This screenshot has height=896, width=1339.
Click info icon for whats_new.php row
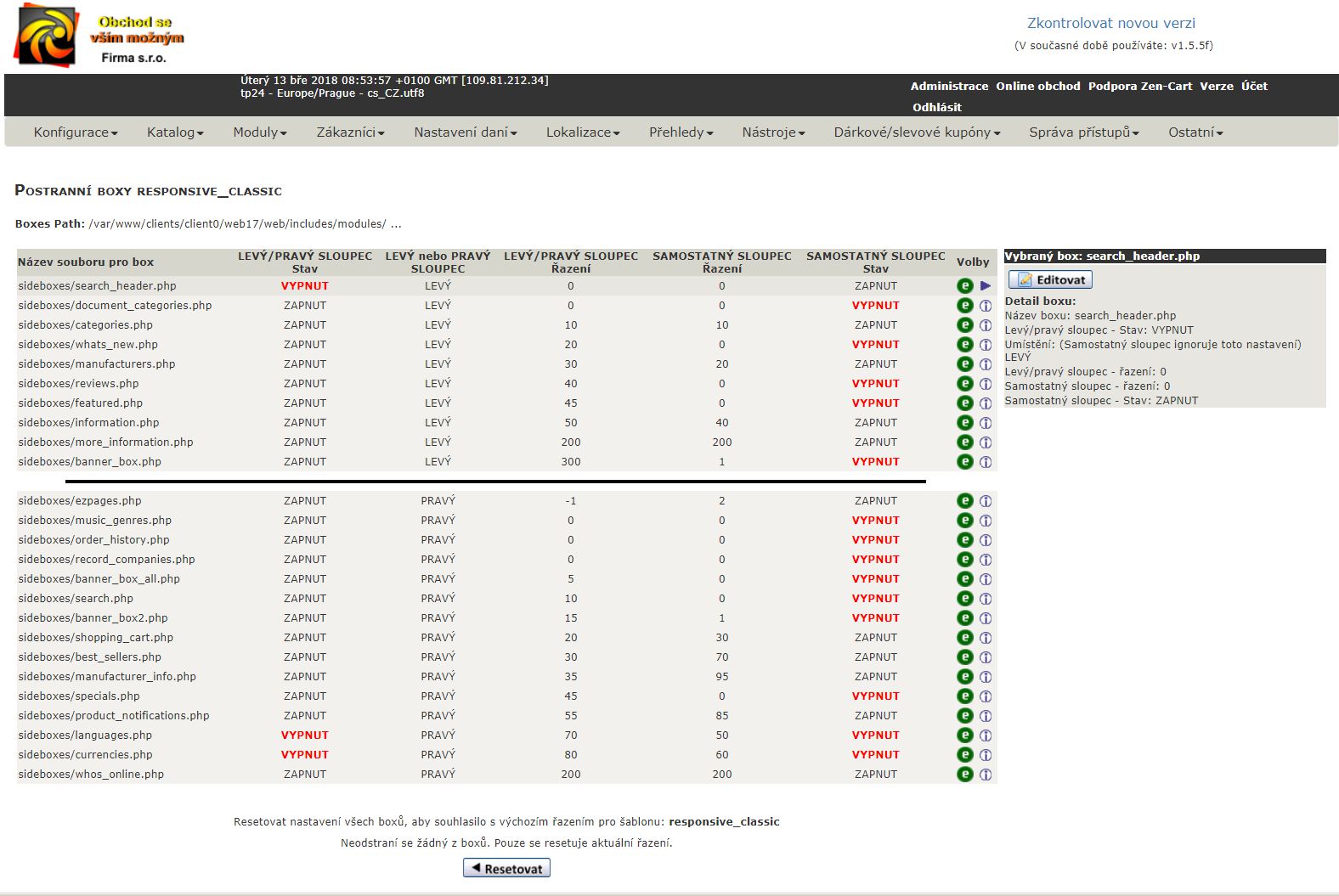pyautogui.click(x=986, y=345)
